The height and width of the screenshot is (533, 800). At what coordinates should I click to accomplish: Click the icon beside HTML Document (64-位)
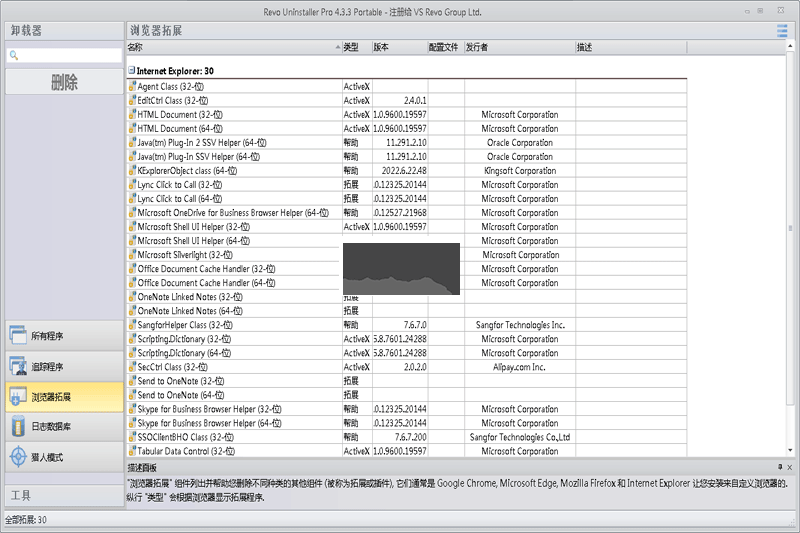132,129
